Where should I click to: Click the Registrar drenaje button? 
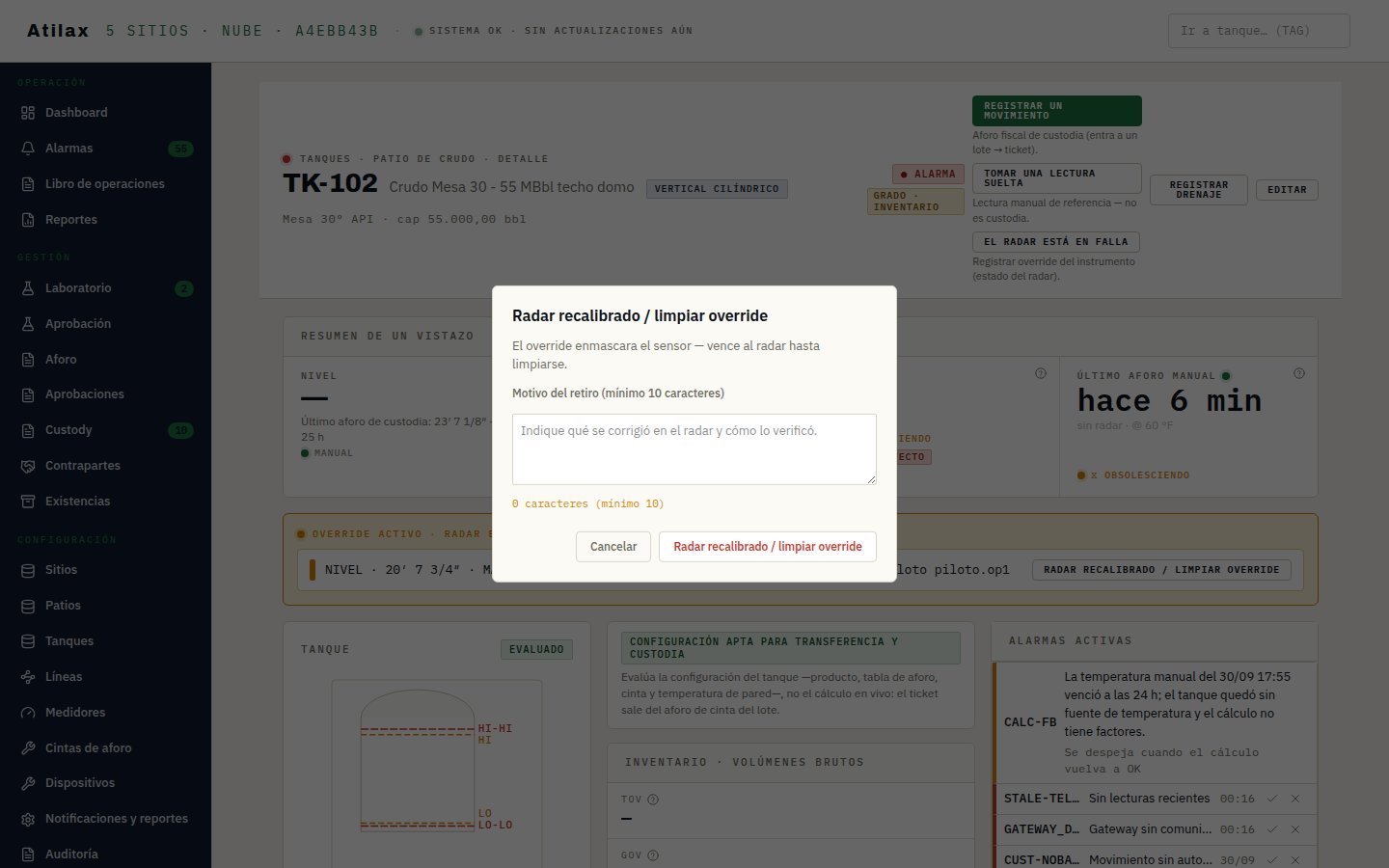pos(1199,190)
